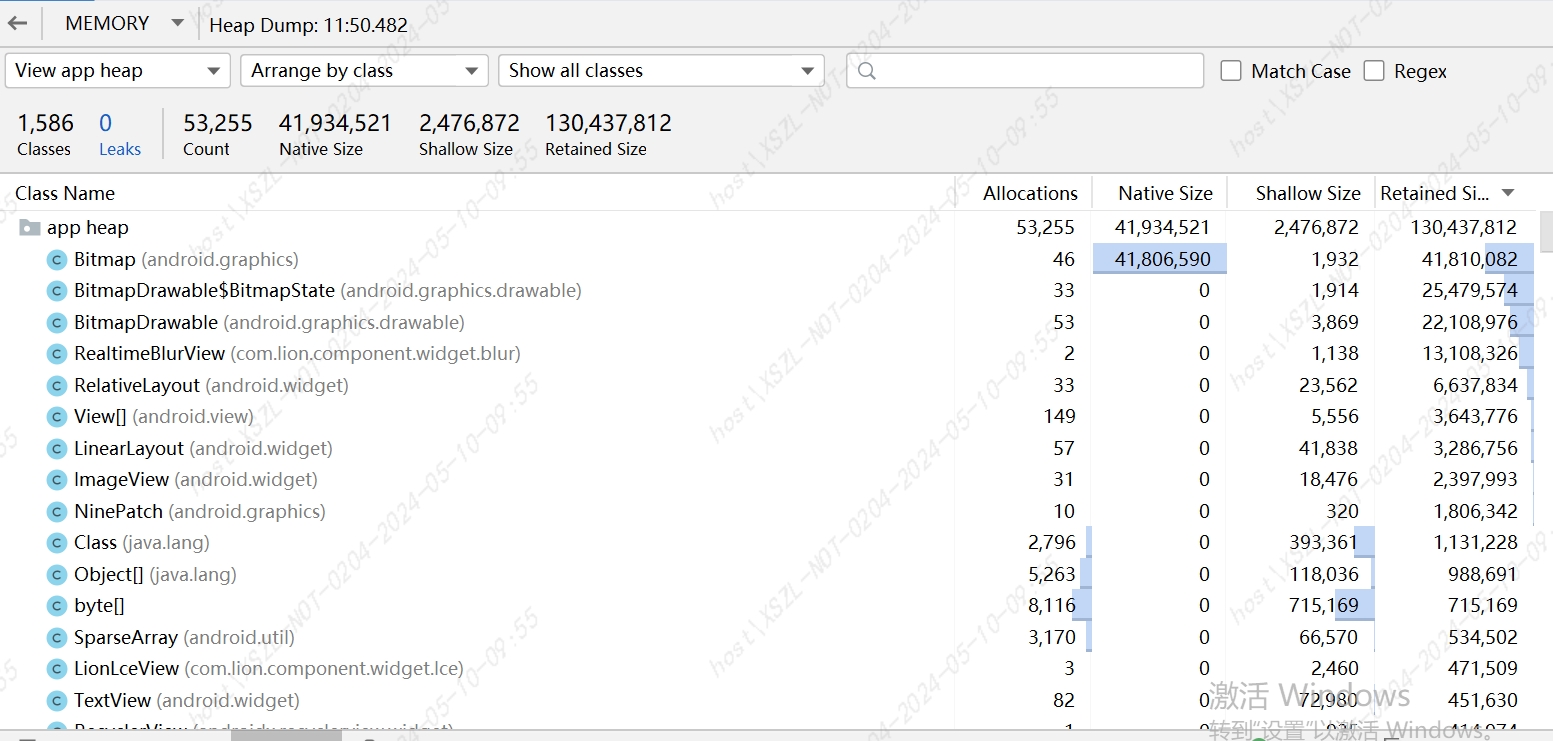Click the search magnifier icon

pyautogui.click(x=867, y=71)
